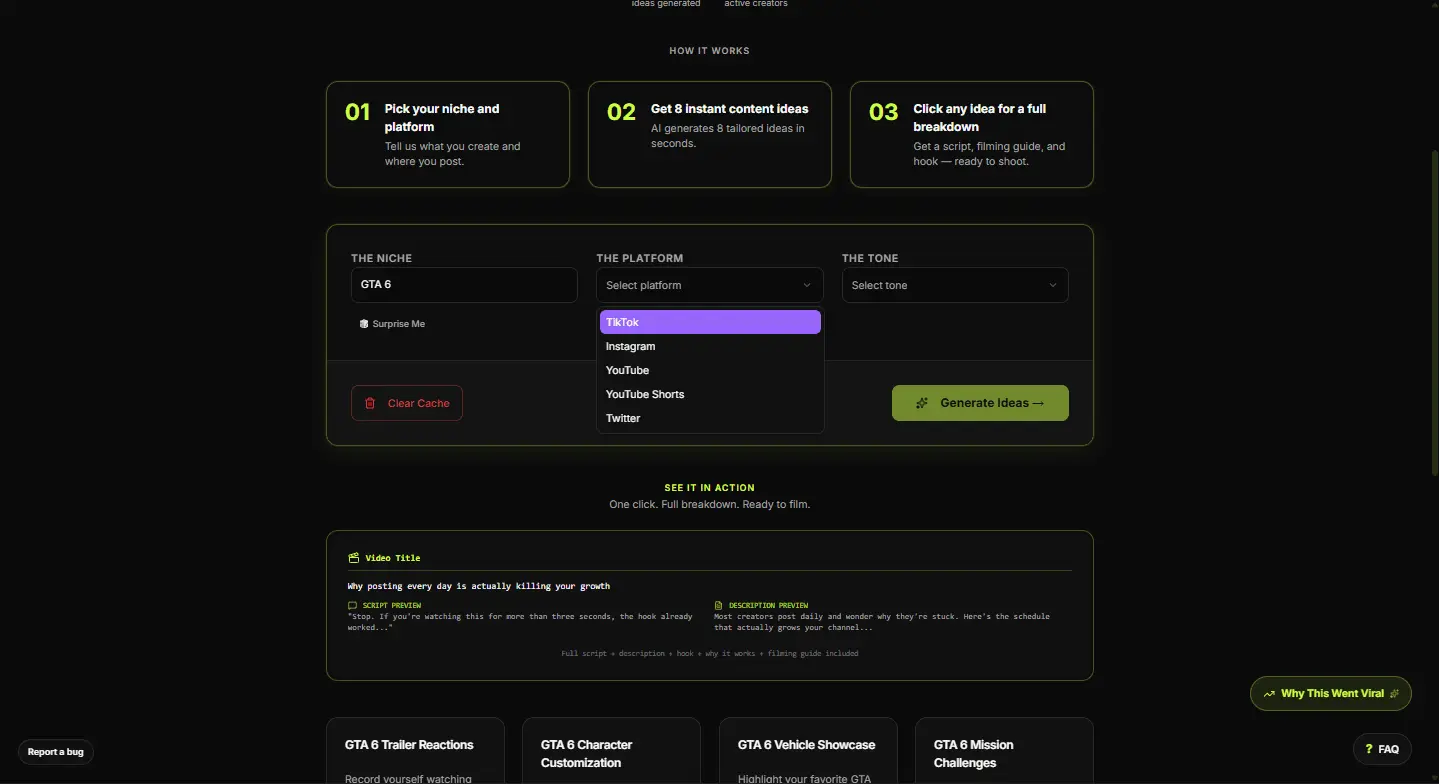Click the trending arrow icon on Why This Went Viral

click(1269, 694)
